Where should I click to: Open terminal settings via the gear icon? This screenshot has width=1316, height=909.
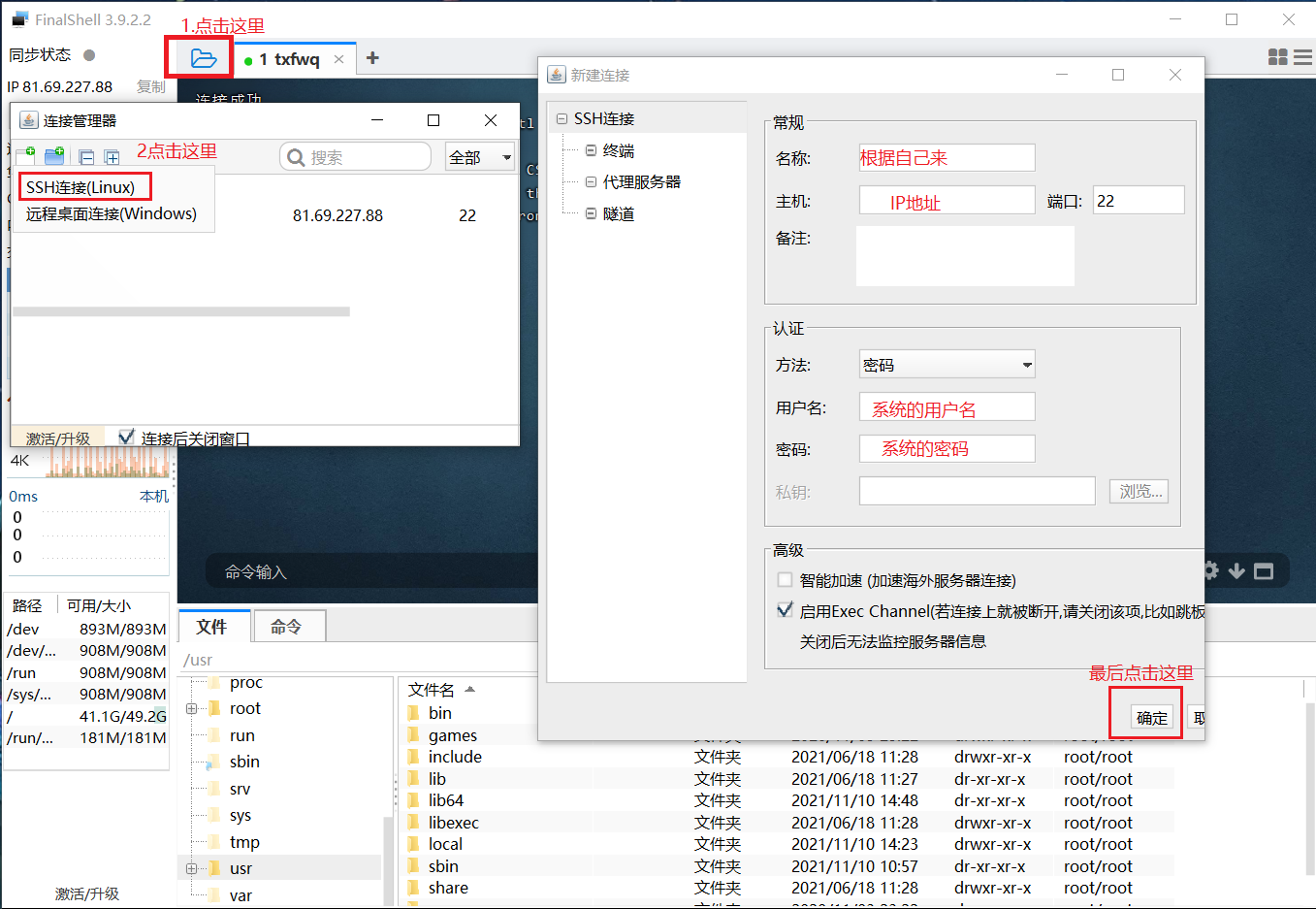tap(1210, 571)
